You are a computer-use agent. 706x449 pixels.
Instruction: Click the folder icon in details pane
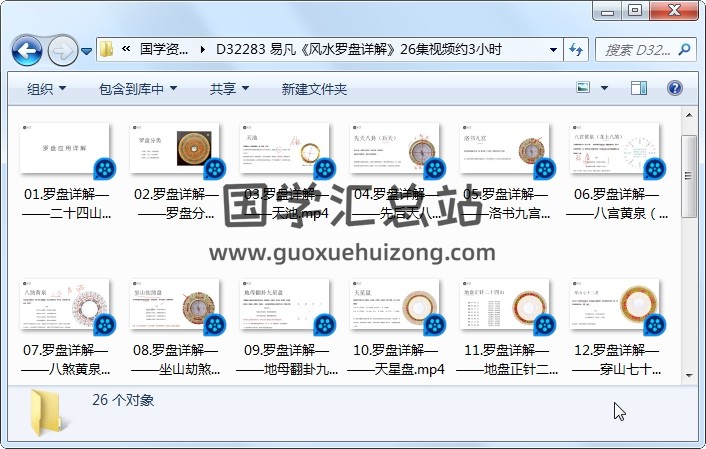[x=48, y=413]
